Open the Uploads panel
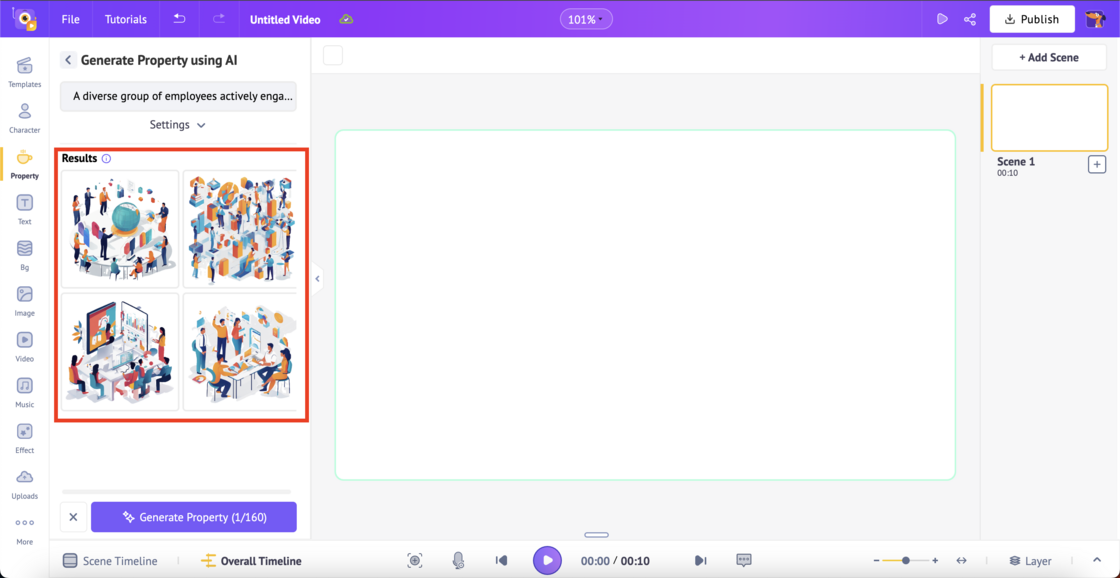This screenshot has width=1120, height=578. [24, 480]
